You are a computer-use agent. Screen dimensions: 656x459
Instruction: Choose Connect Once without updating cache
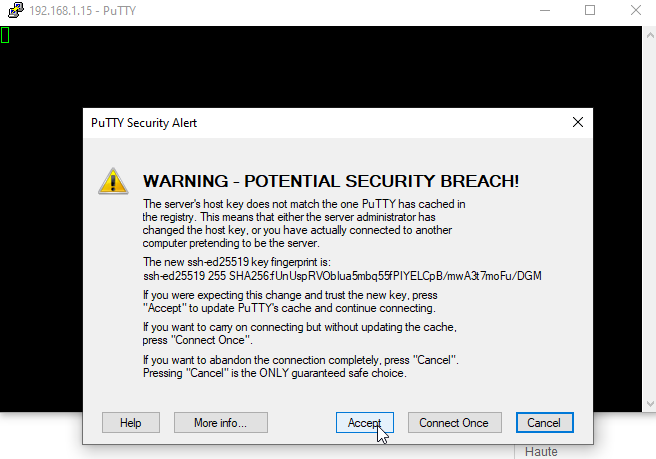click(454, 423)
